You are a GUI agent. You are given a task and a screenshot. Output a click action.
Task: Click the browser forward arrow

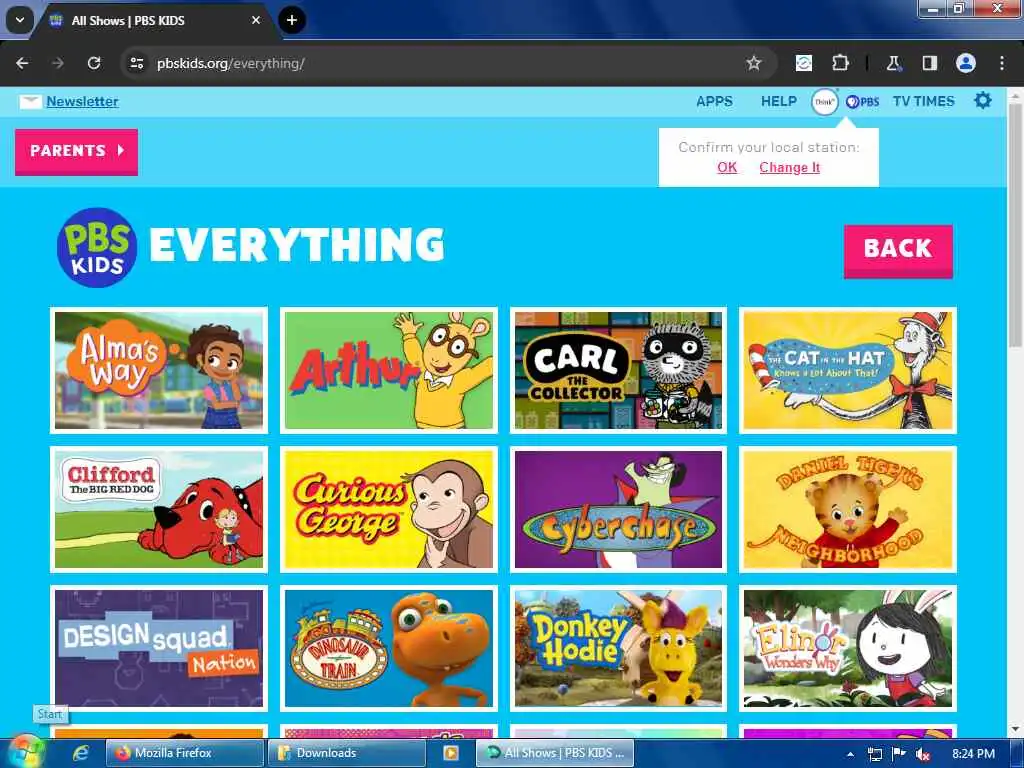[58, 63]
